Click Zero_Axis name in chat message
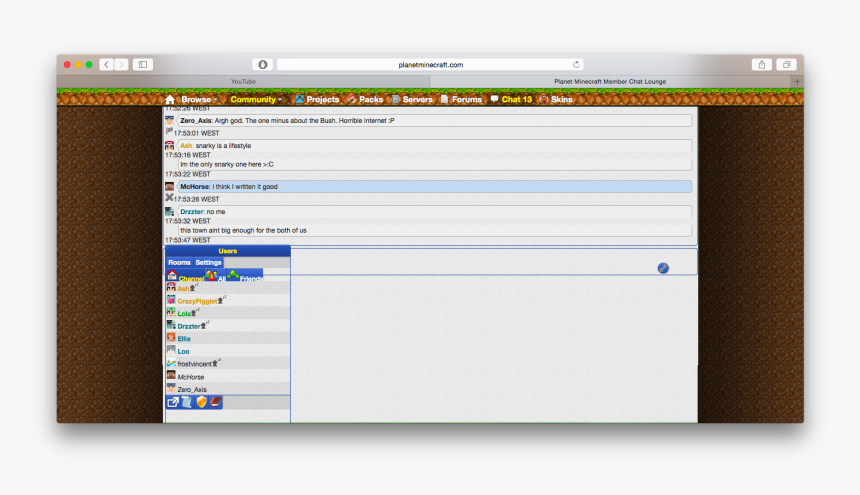The image size is (860, 495). (x=196, y=121)
